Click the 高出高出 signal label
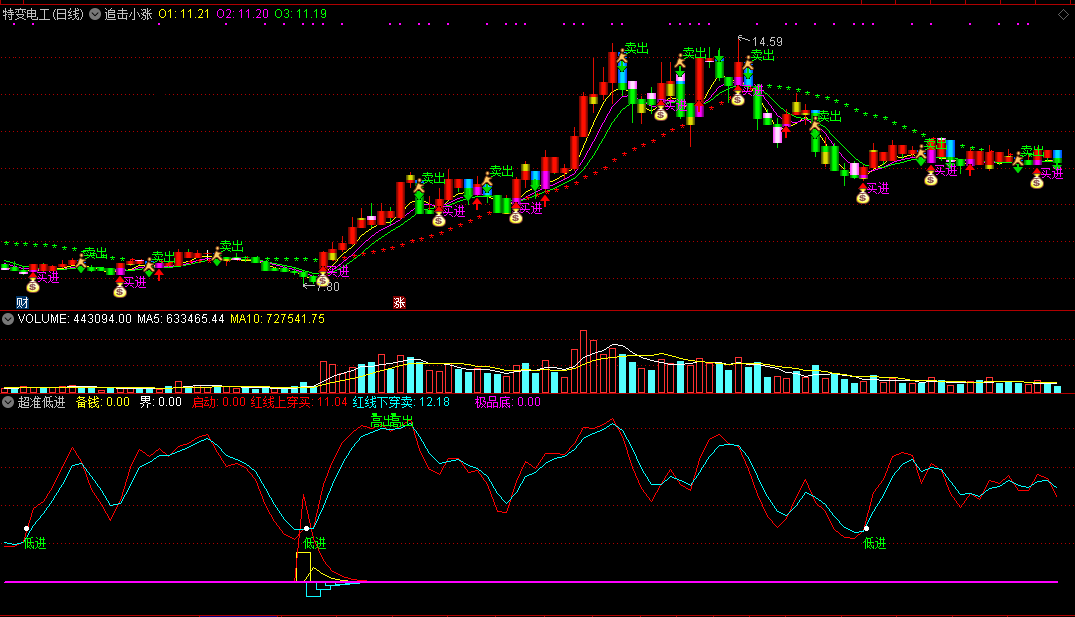 (392, 421)
